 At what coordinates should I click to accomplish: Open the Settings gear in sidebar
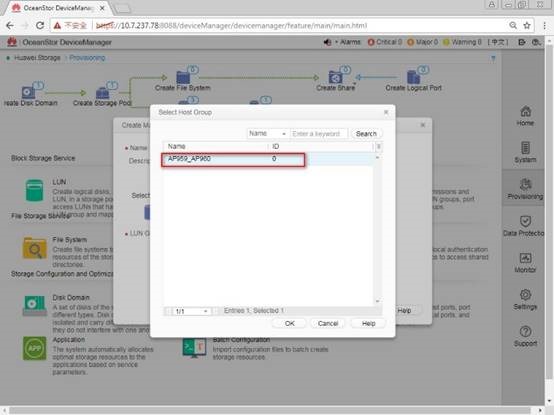pyautogui.click(x=525, y=295)
